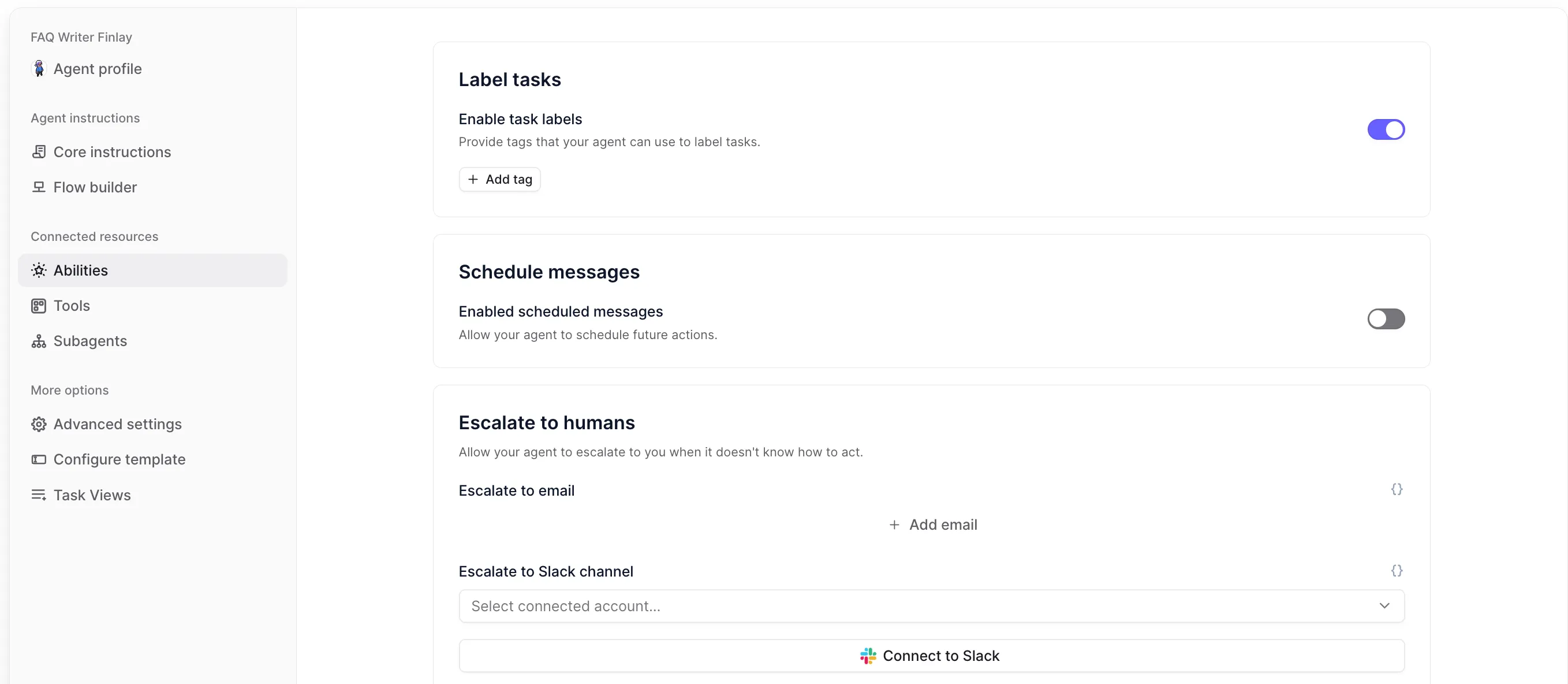Click the chevron arrow in the Slack account dropdown
This screenshot has width=1568, height=684.
[1384, 605]
